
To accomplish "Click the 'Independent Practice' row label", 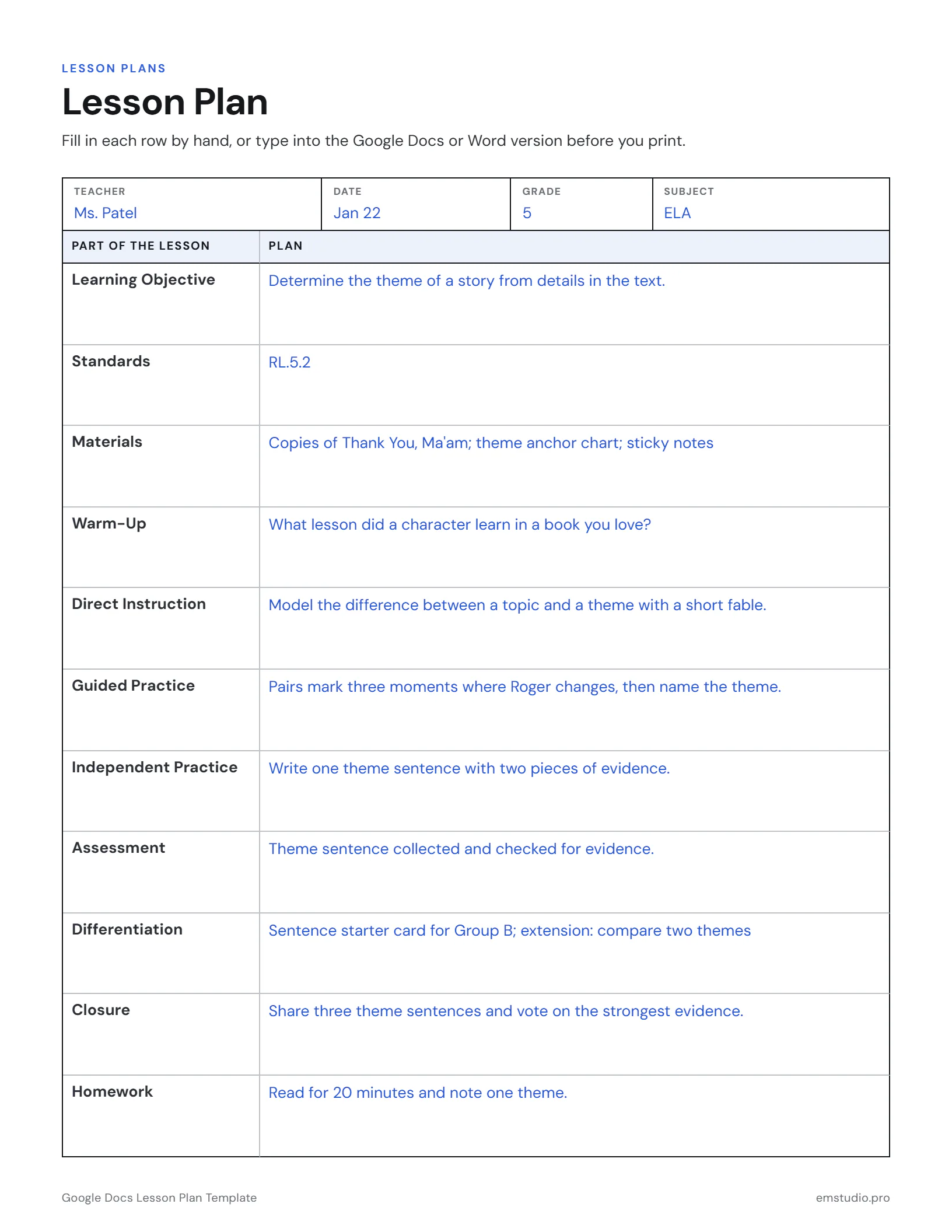I will [155, 767].
